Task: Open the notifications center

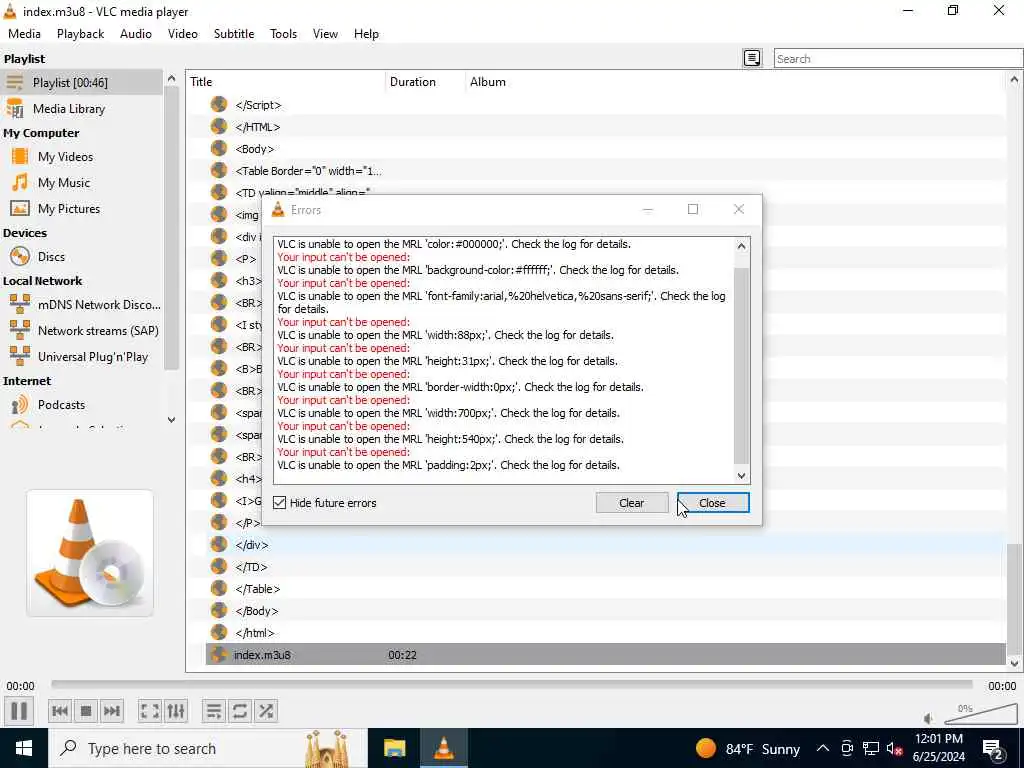Action: pyautogui.click(x=993, y=748)
